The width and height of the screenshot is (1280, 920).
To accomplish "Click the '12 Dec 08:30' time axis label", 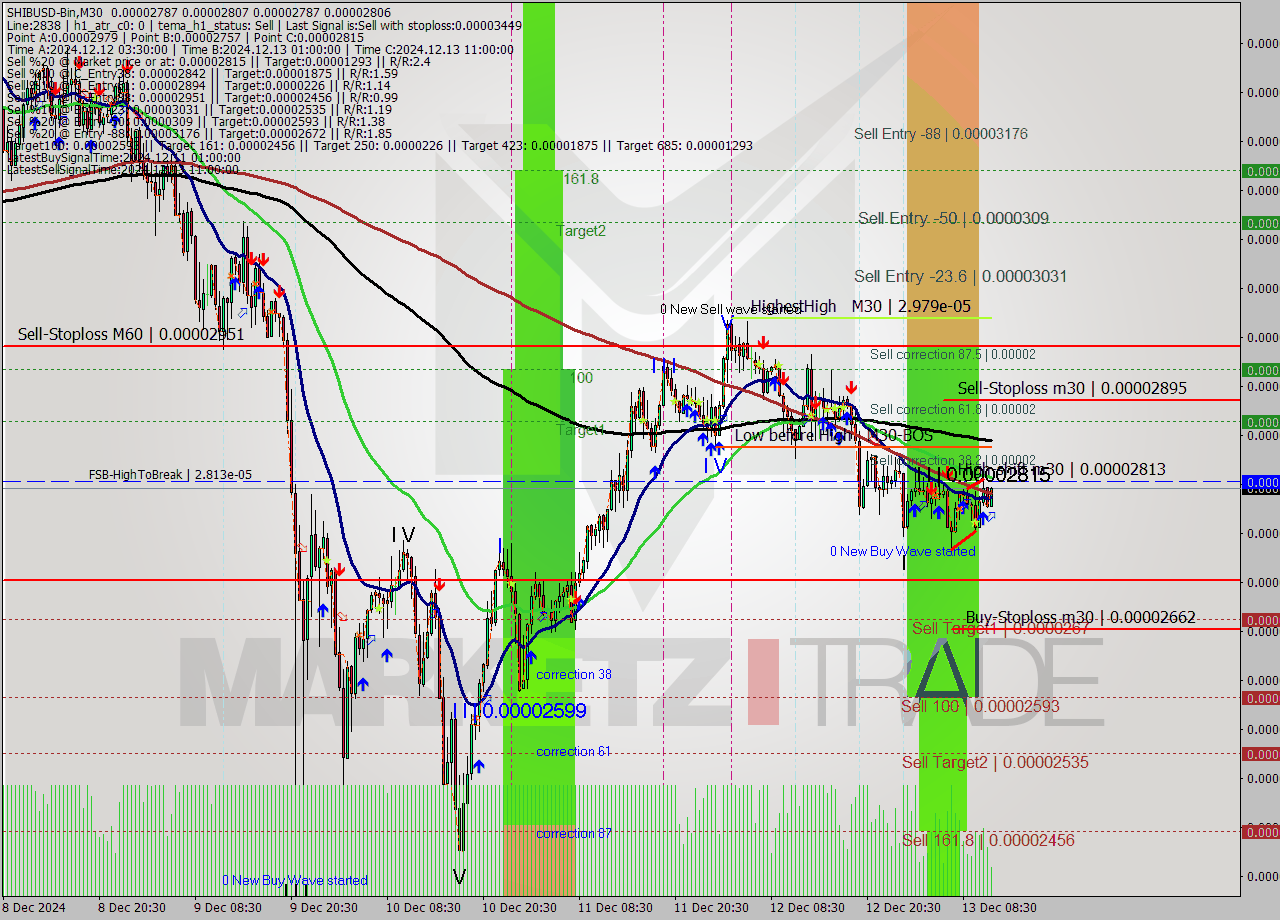I will point(807,908).
